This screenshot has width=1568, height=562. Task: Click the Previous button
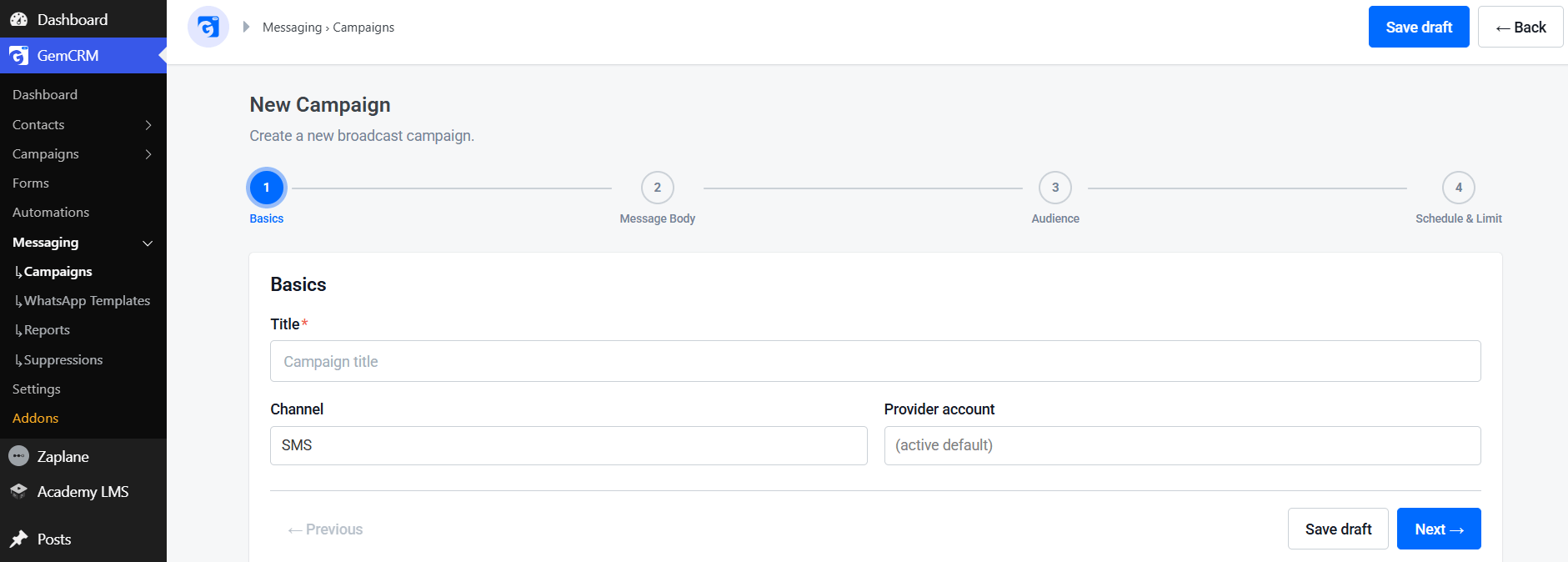[325, 529]
